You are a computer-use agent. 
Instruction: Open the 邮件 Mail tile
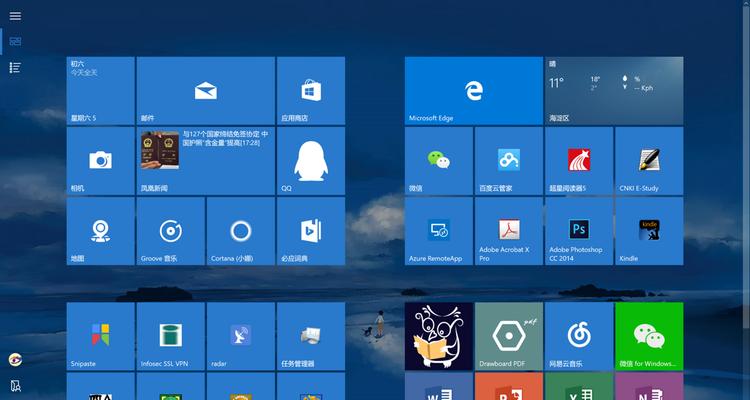coord(206,91)
